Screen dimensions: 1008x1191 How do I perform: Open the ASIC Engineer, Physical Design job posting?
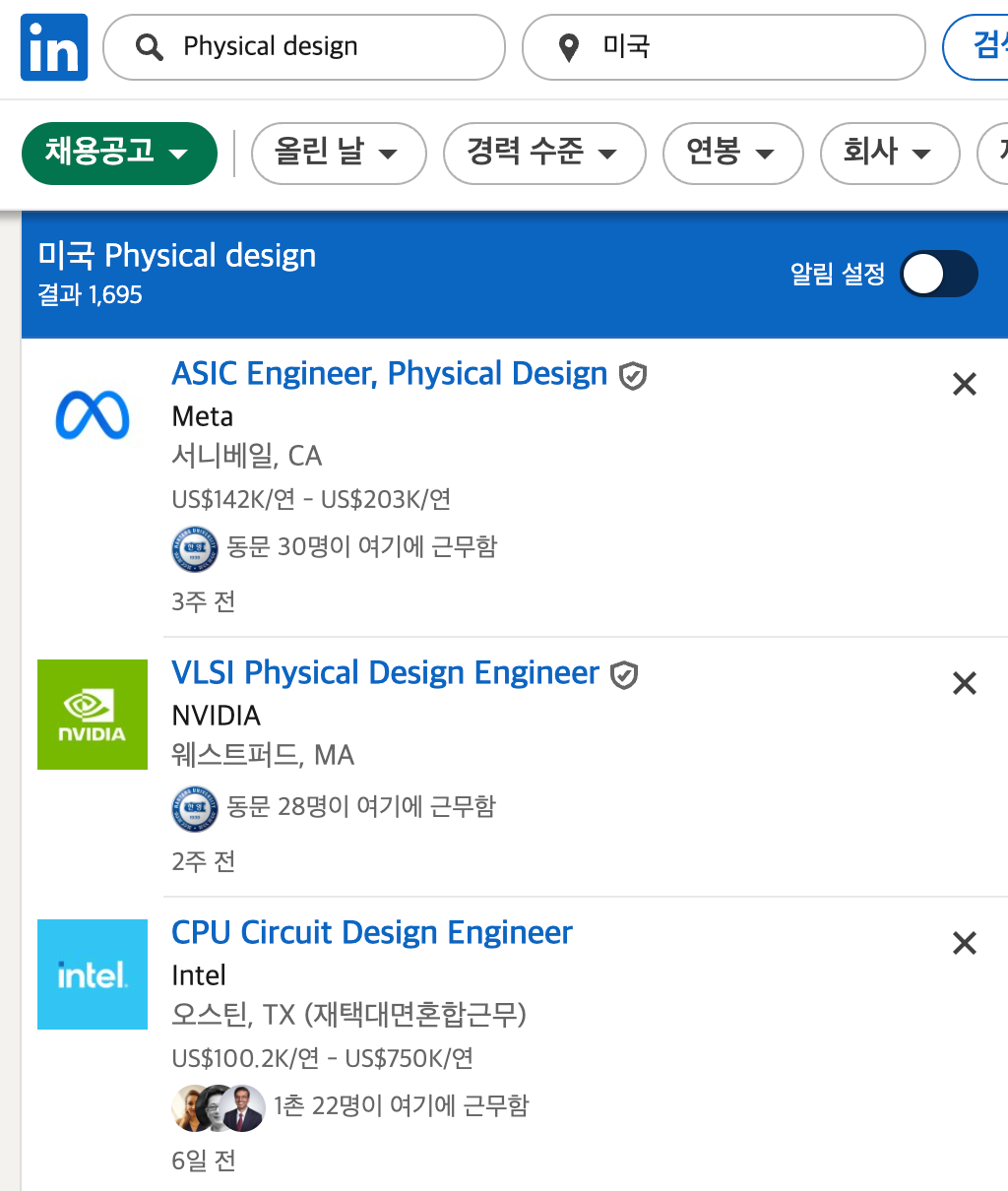[388, 374]
